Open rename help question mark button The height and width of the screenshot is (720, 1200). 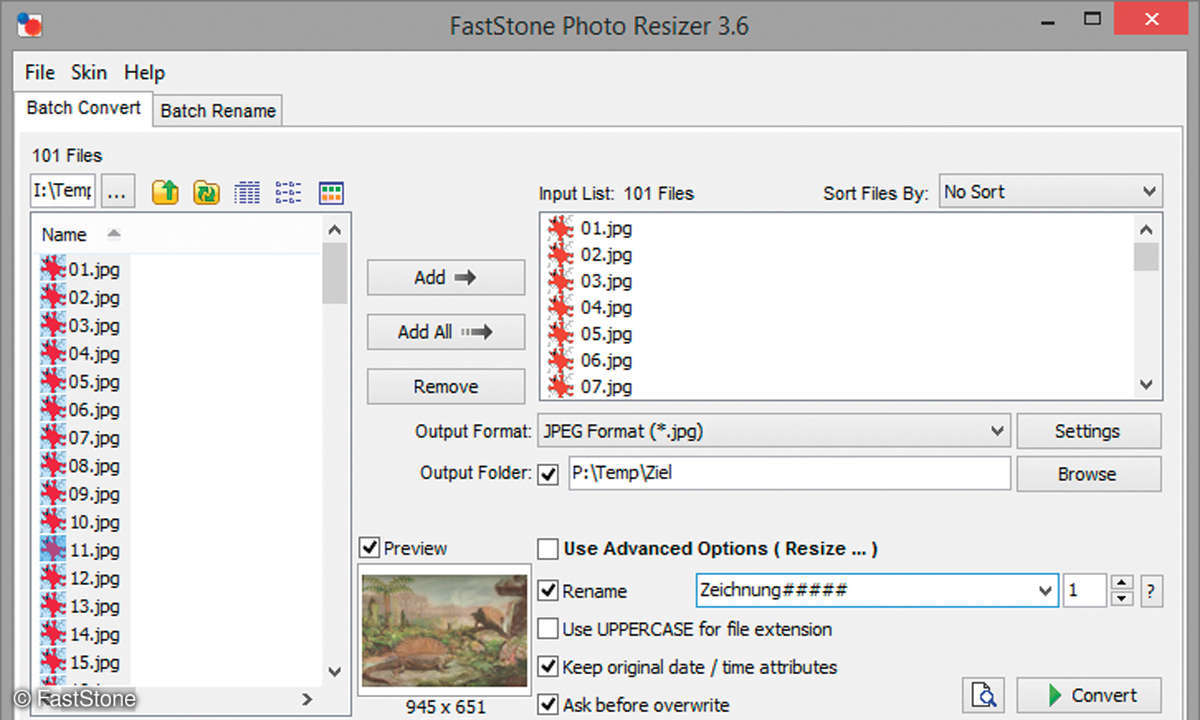tap(1151, 591)
